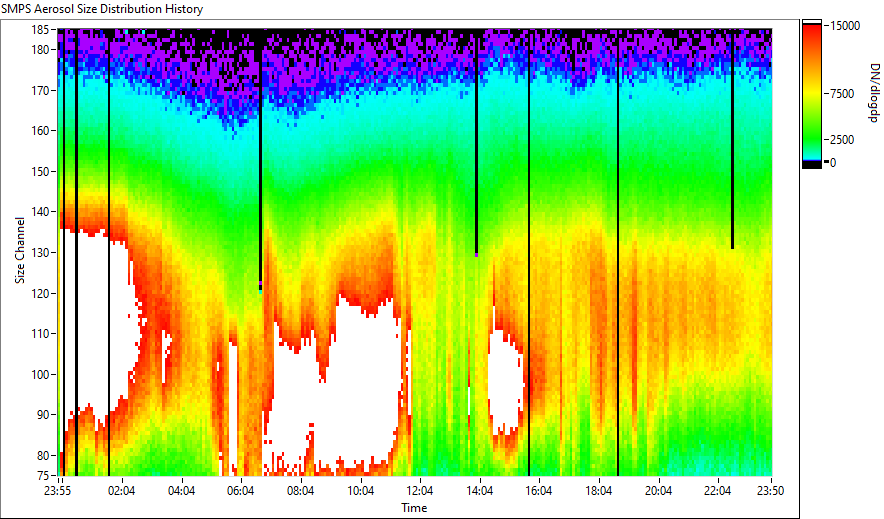
Task: Click the 180 size channel axis value
Action: [39, 50]
